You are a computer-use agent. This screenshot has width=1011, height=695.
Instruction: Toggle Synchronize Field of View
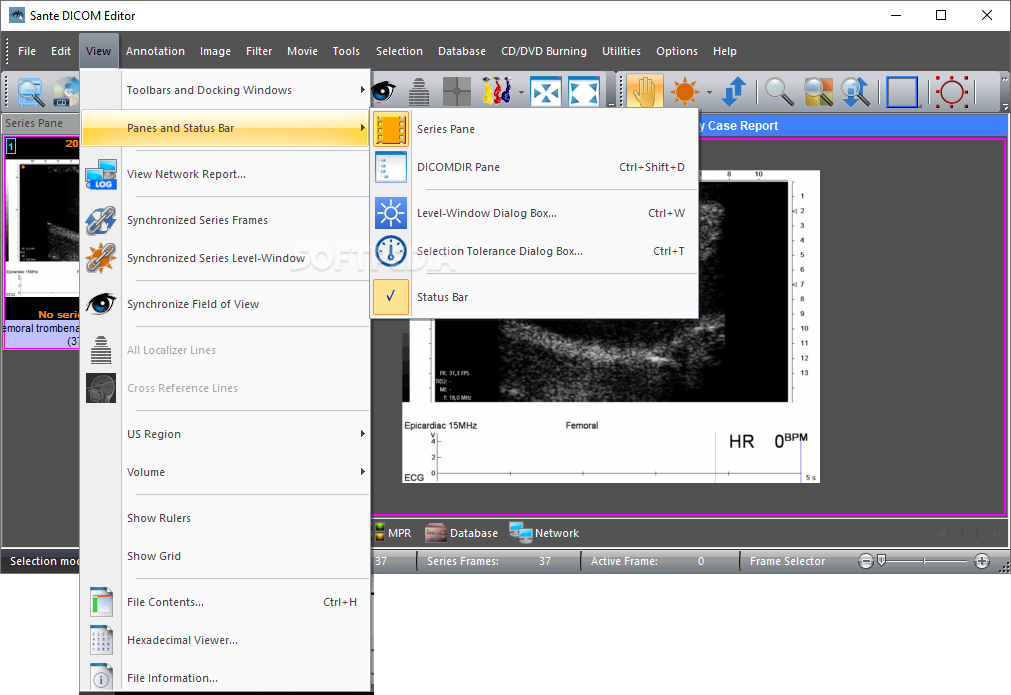click(x=226, y=304)
